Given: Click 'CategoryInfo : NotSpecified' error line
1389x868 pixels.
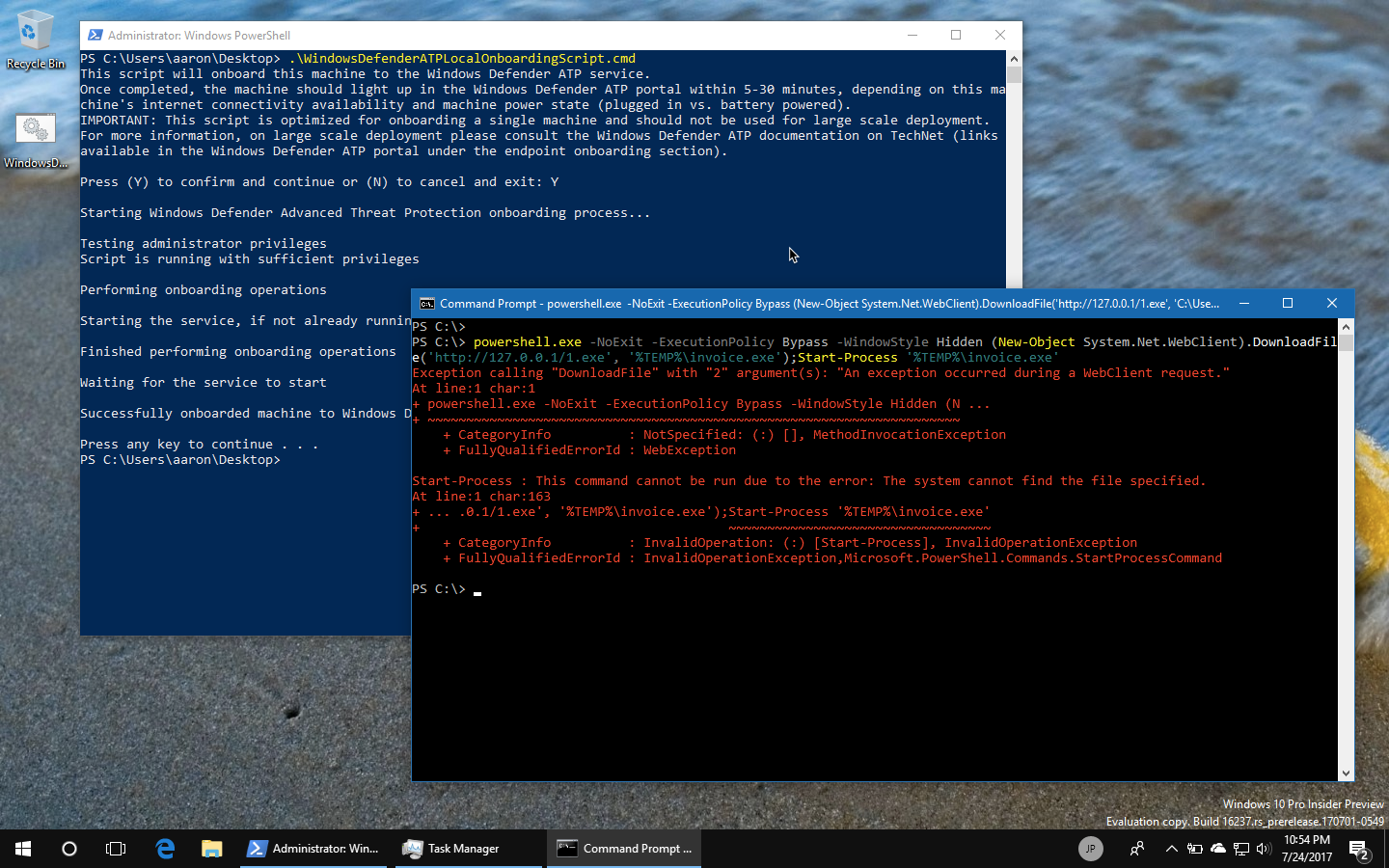Looking at the screenshot, I should click(724, 435).
